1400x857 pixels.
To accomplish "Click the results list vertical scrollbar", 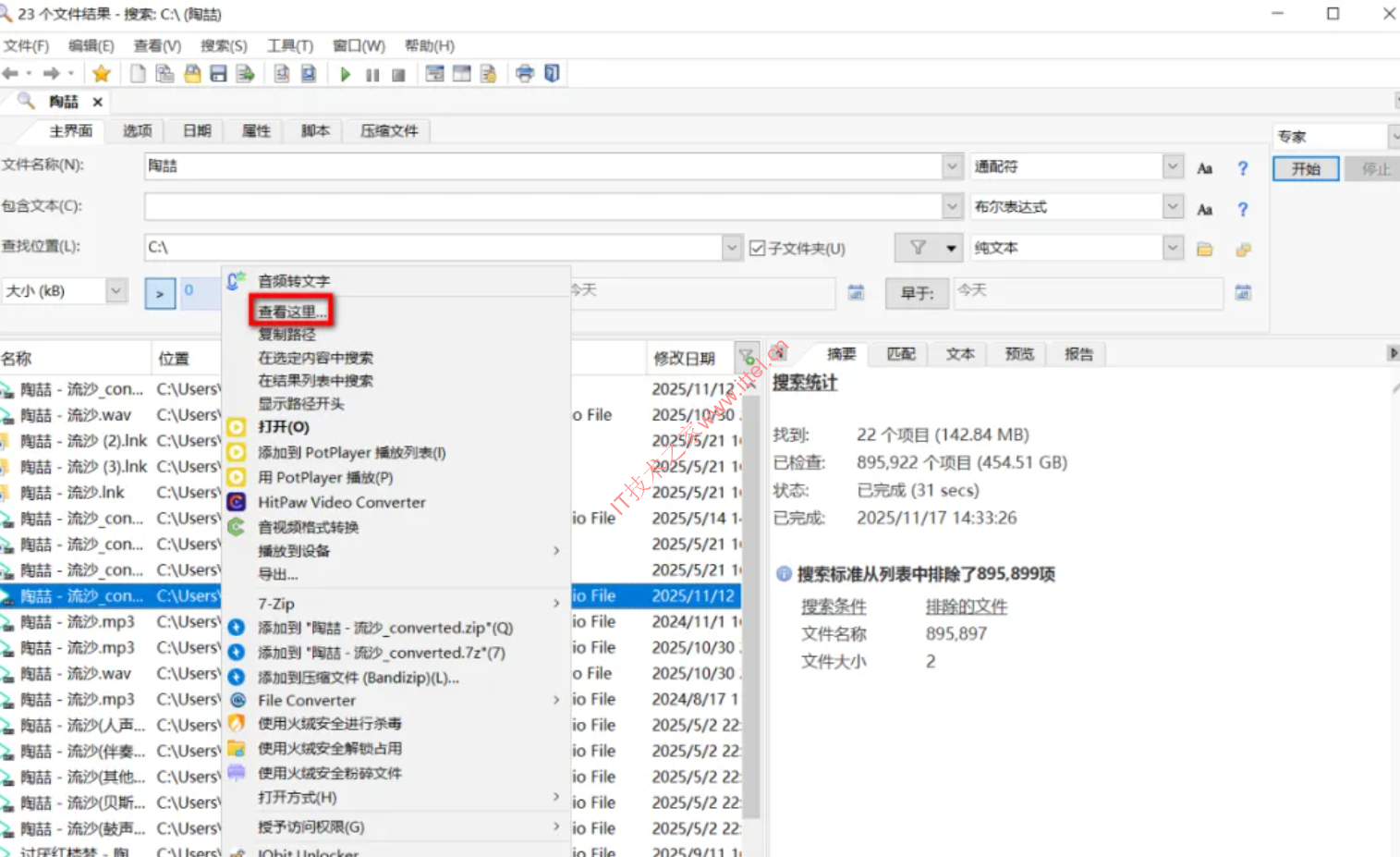I will point(750,601).
